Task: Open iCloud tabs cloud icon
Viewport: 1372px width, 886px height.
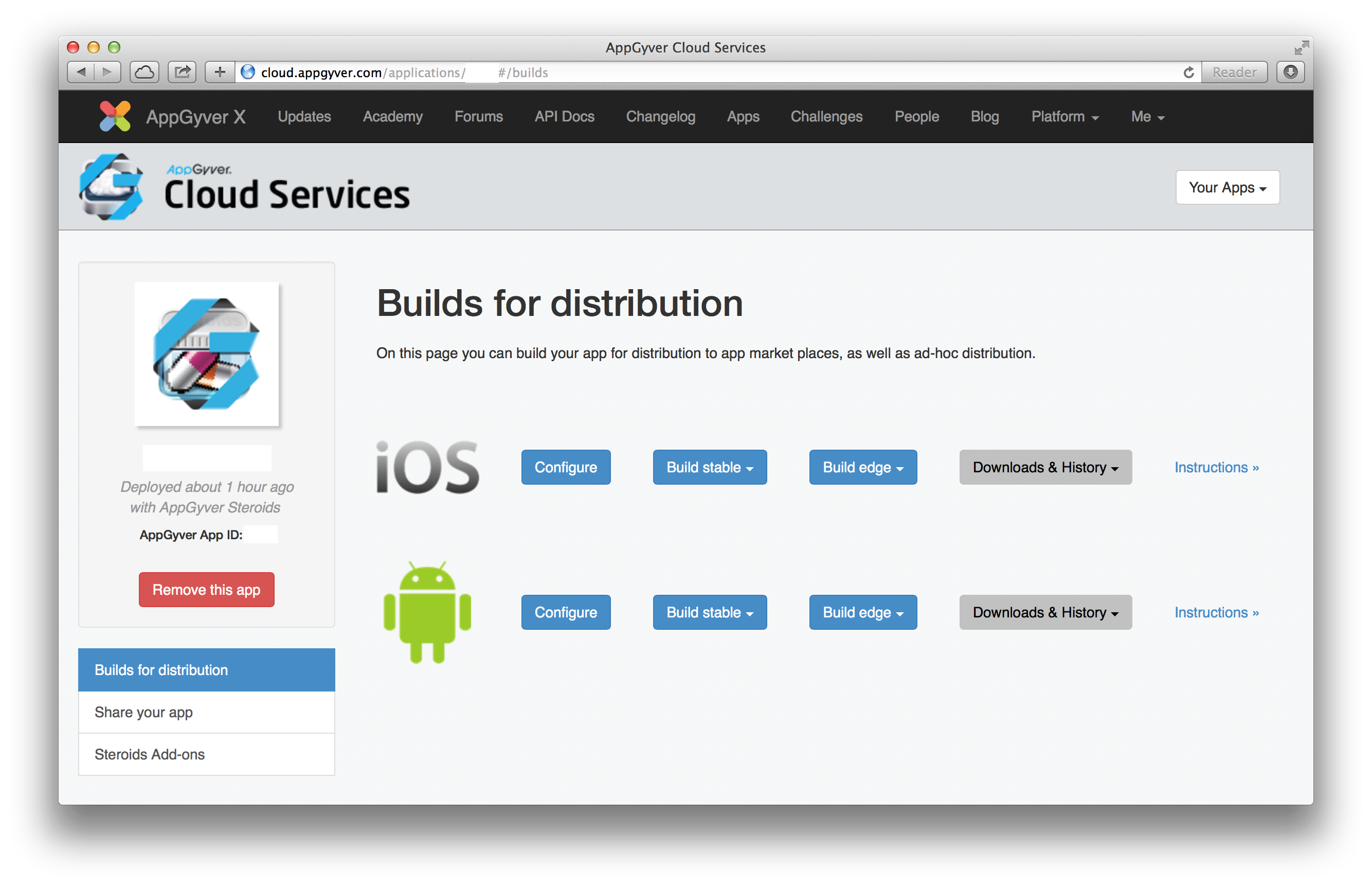Action: point(145,72)
